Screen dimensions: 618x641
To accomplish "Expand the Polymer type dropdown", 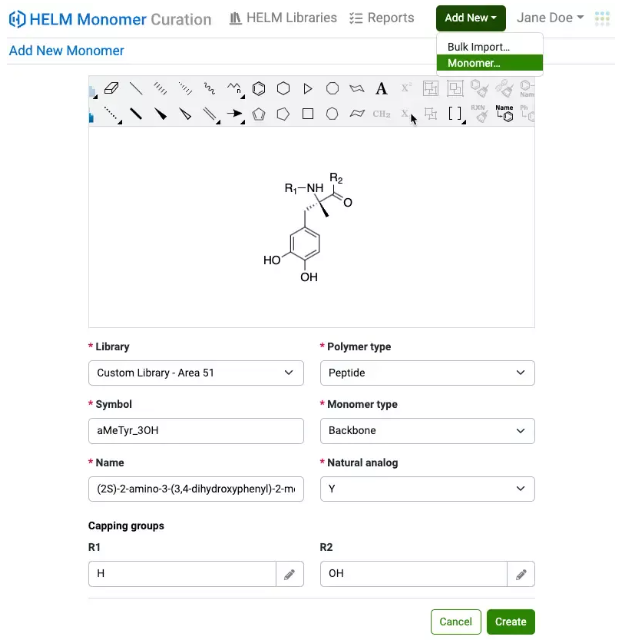I will (427, 373).
